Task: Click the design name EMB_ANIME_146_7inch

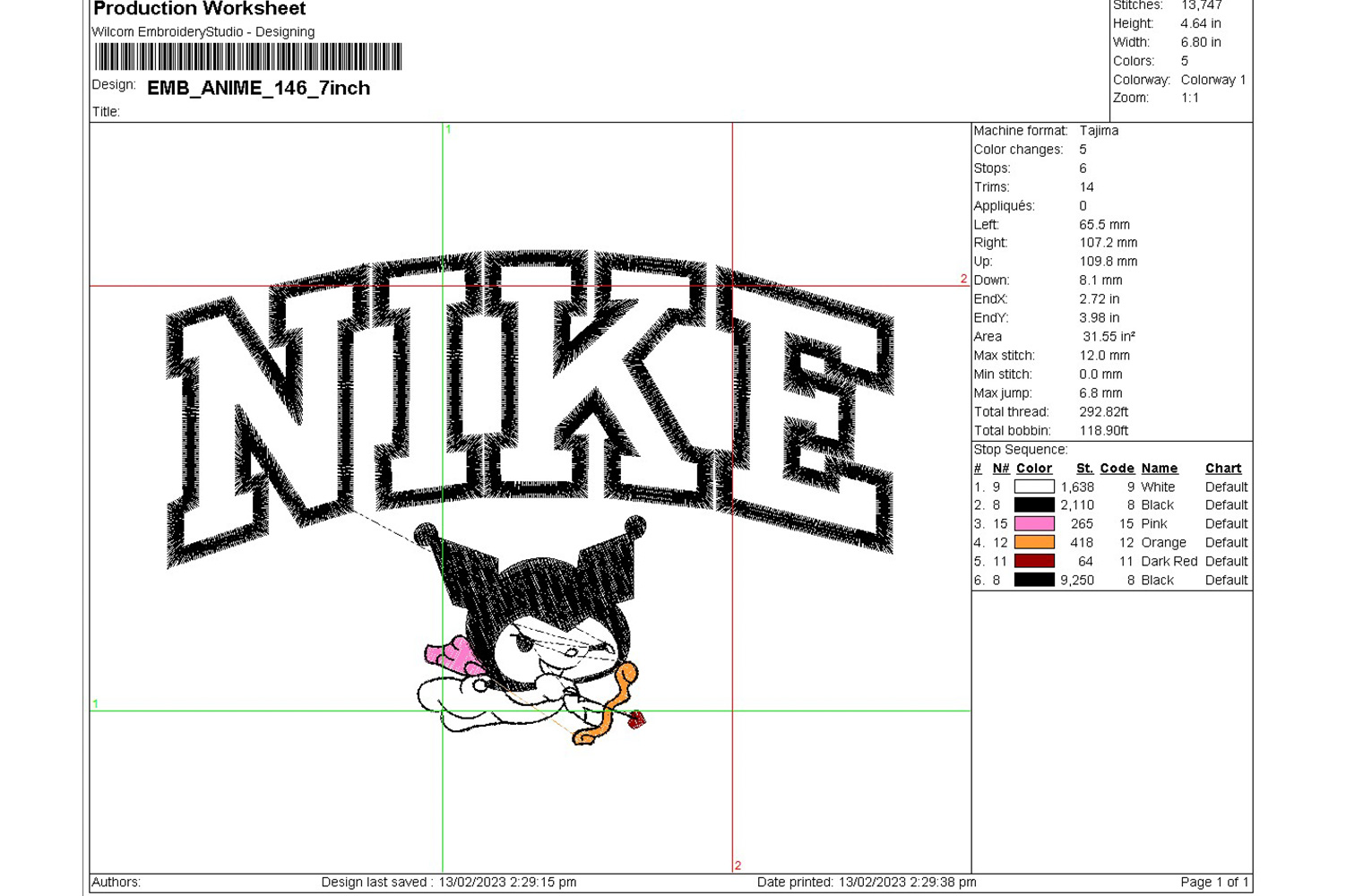Action: point(258,88)
